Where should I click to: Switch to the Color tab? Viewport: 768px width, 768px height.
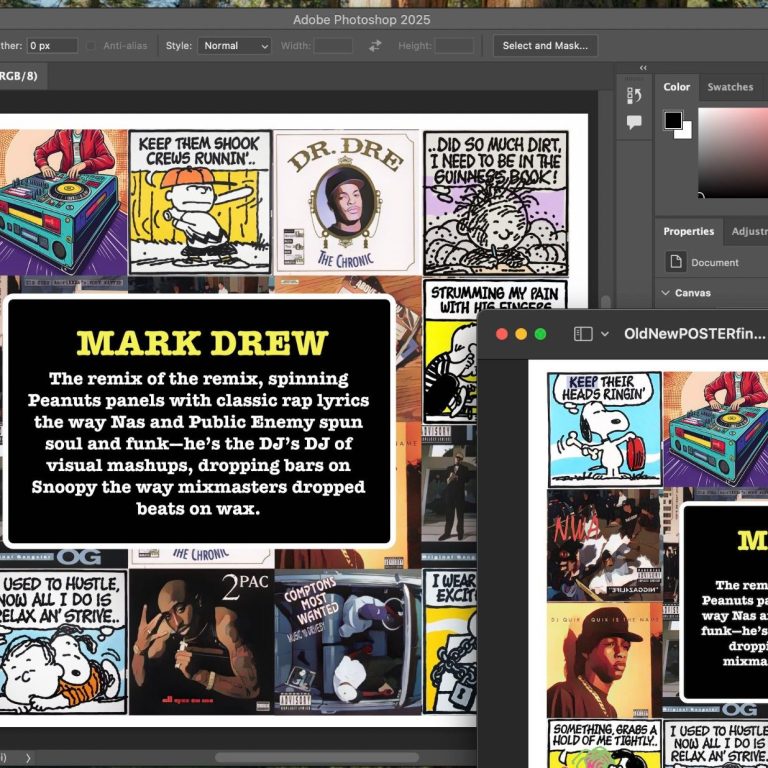676,87
